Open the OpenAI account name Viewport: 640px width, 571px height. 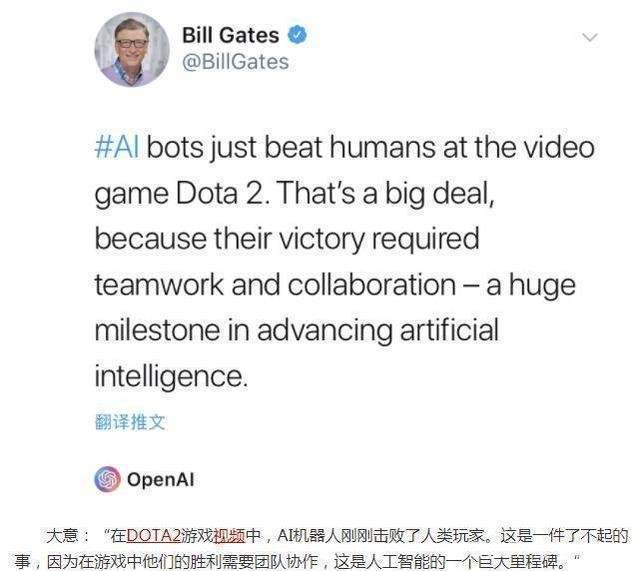pos(161,480)
